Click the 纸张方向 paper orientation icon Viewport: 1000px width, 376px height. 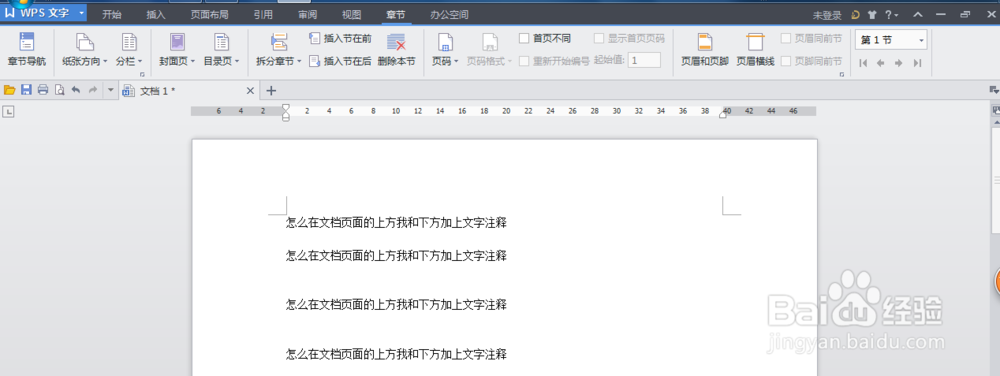click(85, 43)
